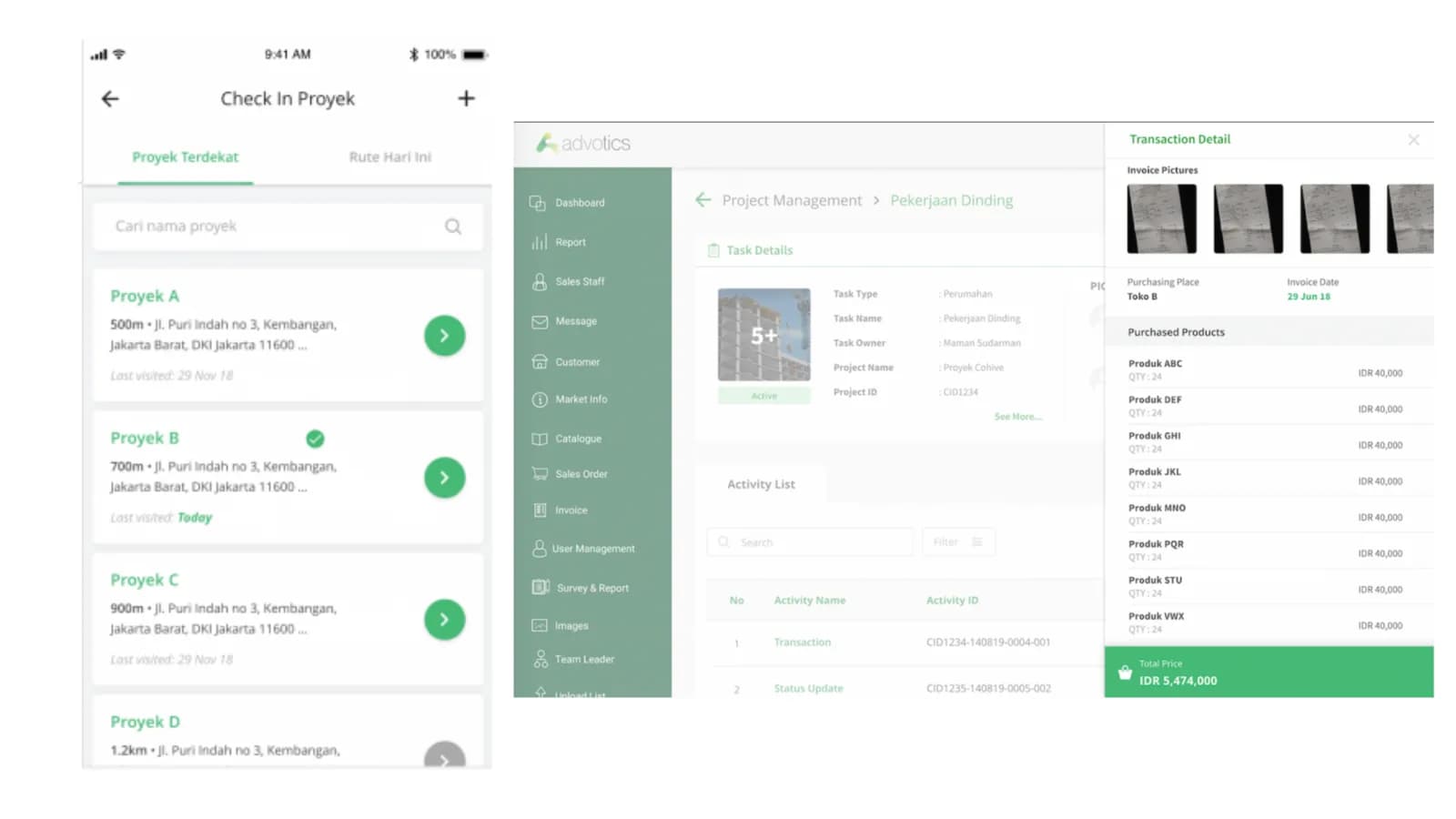Open Proyek C with green arrow
This screenshot has height=819, width=1456.
(x=444, y=620)
